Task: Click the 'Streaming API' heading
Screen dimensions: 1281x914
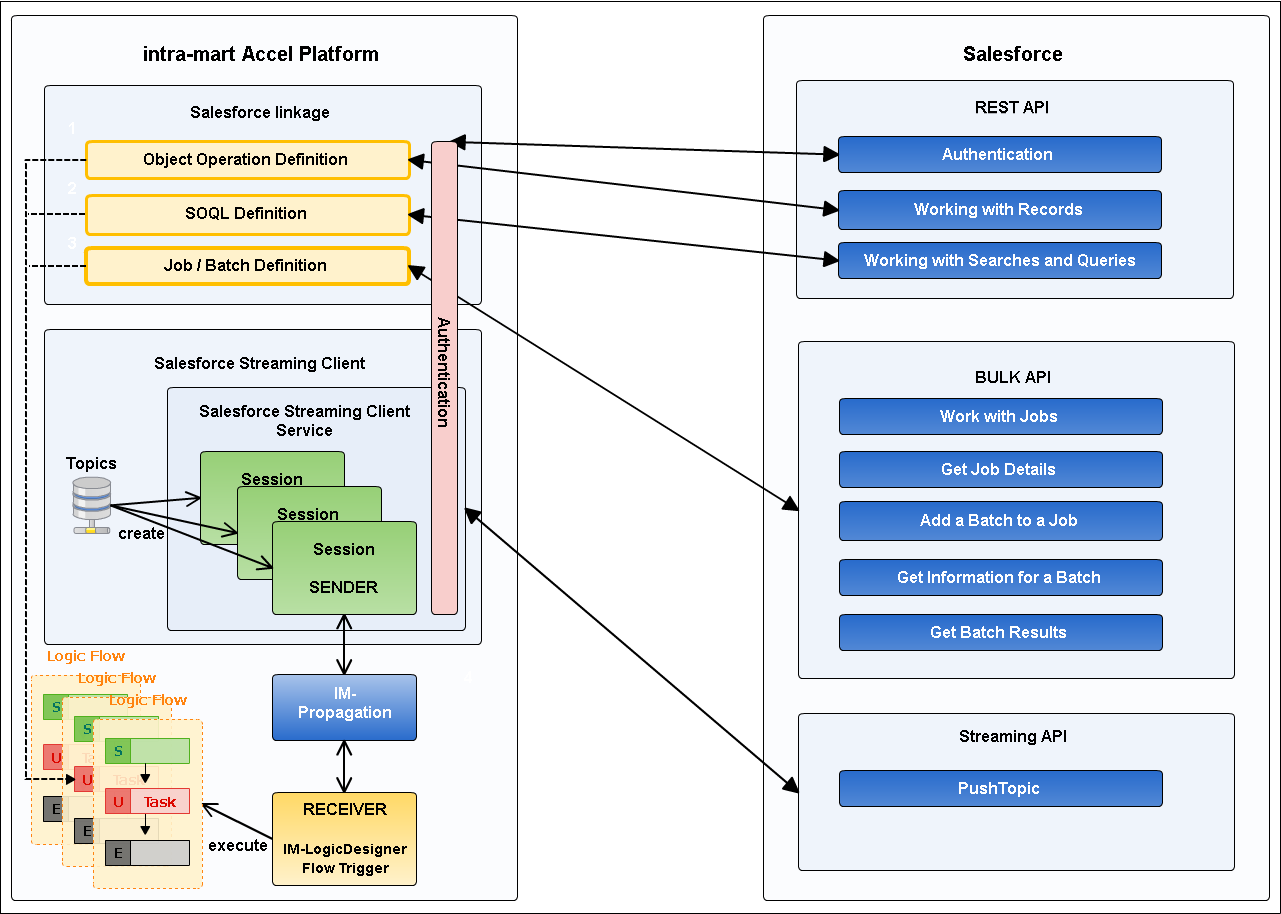Action: [1013, 736]
